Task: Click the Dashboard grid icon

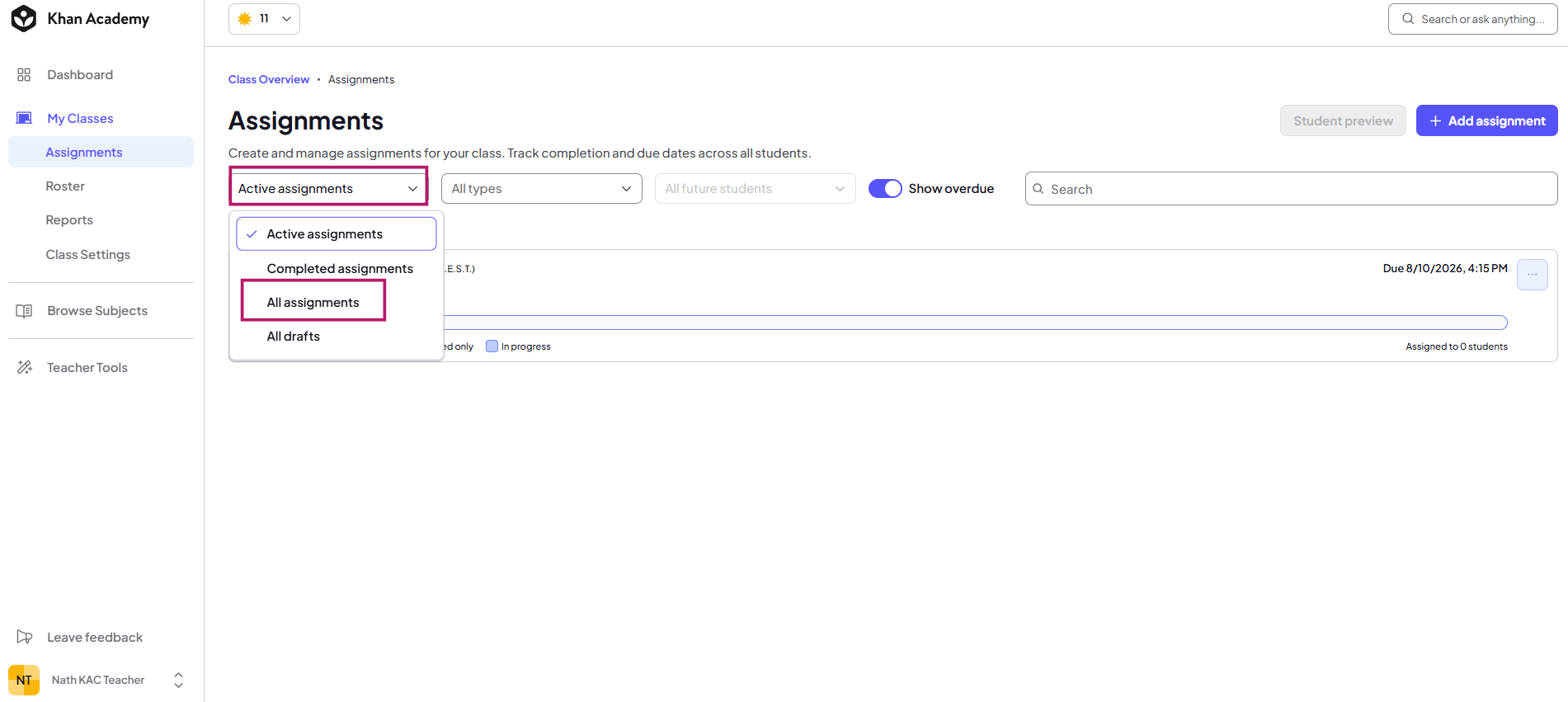Action: (24, 75)
